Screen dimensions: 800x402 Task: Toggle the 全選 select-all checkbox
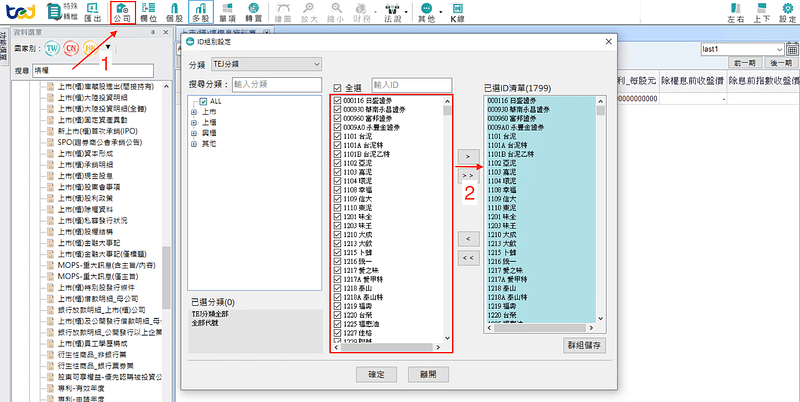[337, 87]
